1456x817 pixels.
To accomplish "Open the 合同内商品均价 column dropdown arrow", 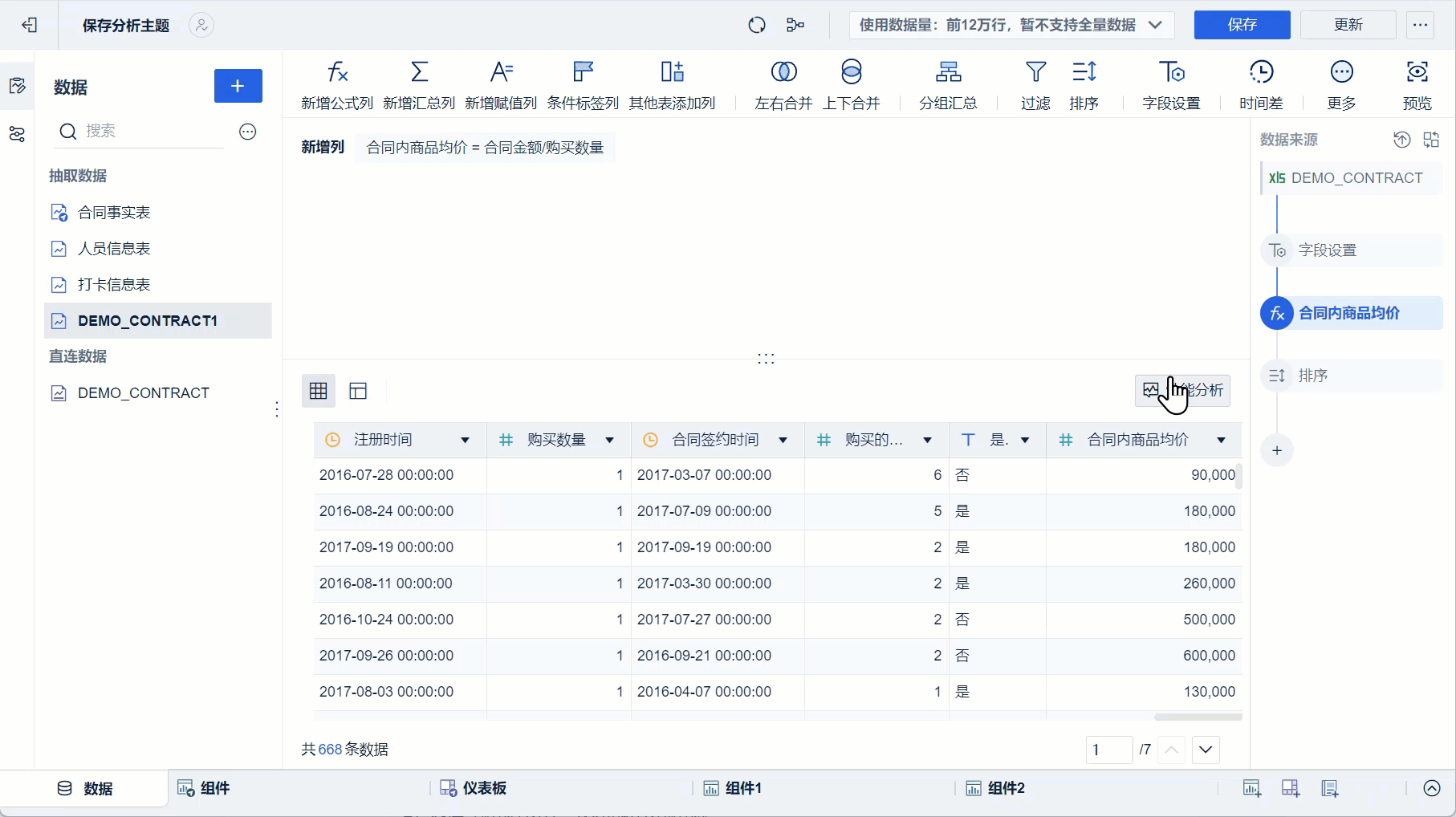I will [x=1221, y=440].
